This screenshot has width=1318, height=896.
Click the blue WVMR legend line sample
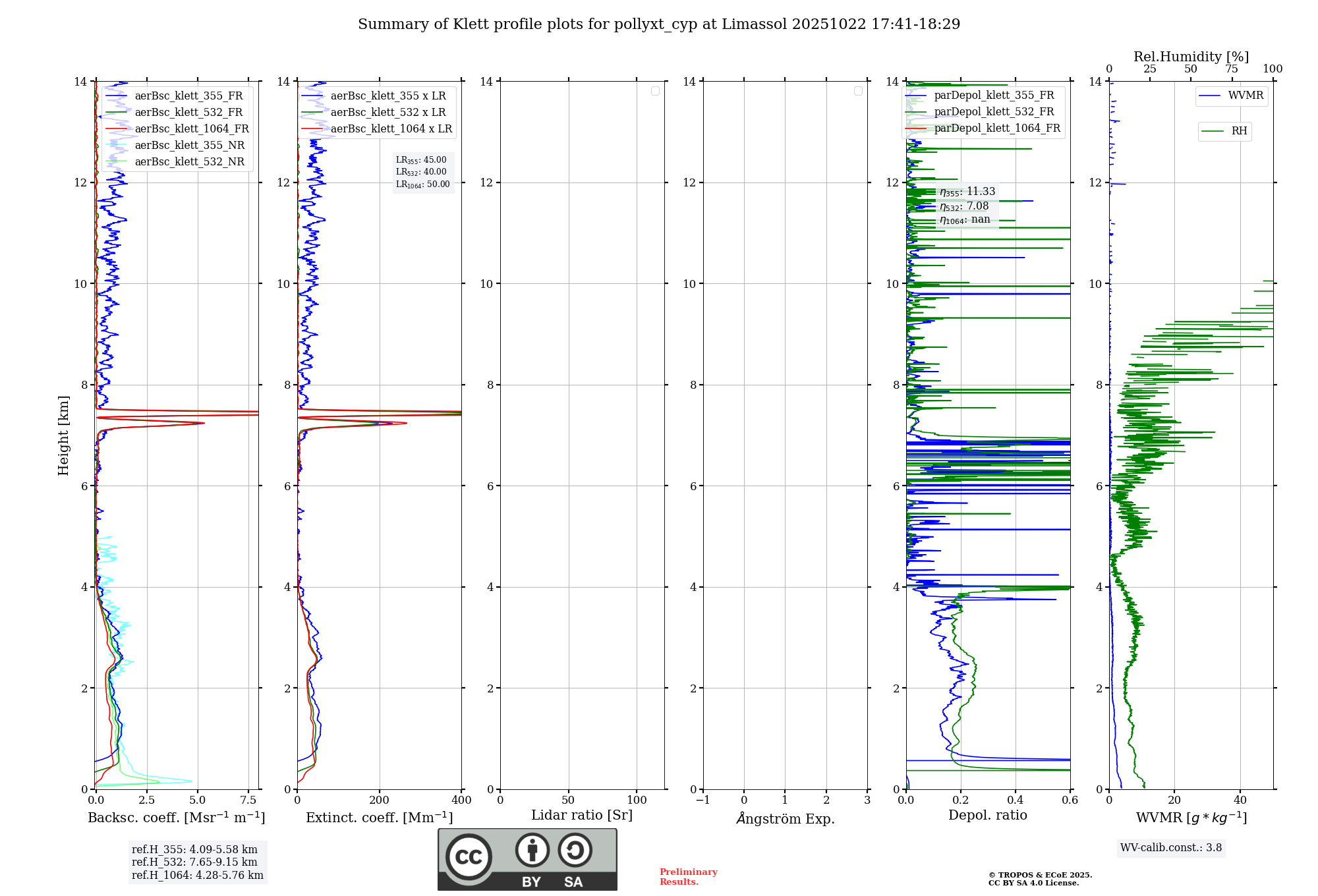coord(1210,96)
